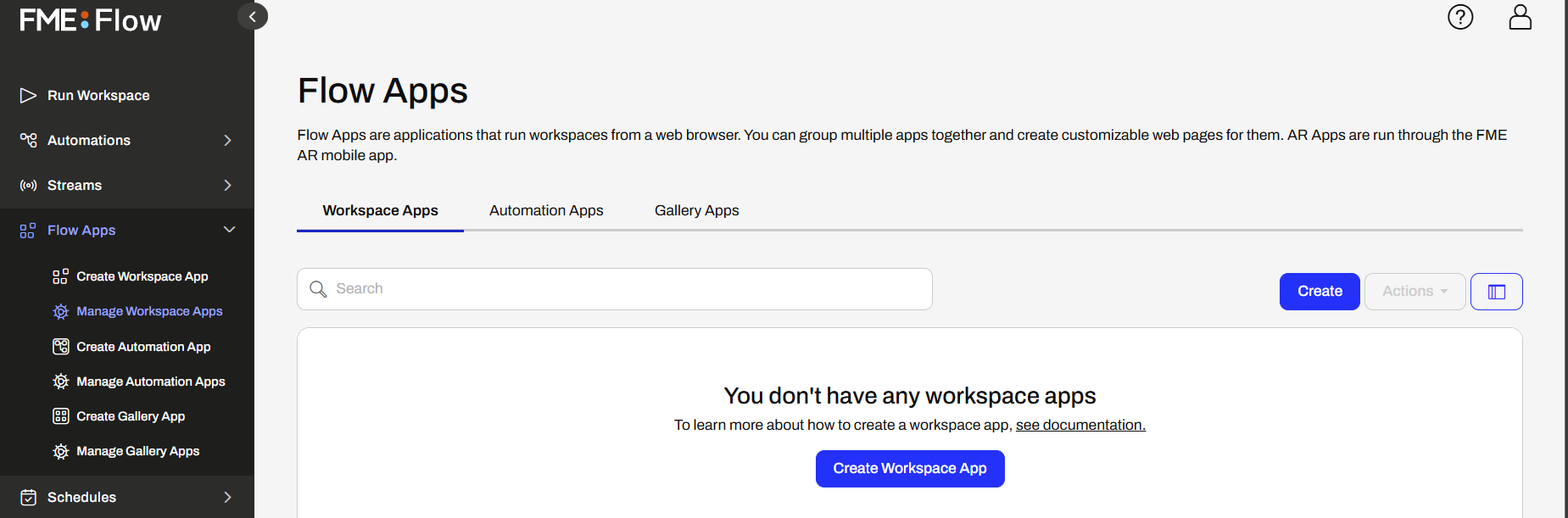This screenshot has height=518, width=1568.
Task: Expand the Schedules menu chevron
Action: pyautogui.click(x=227, y=497)
